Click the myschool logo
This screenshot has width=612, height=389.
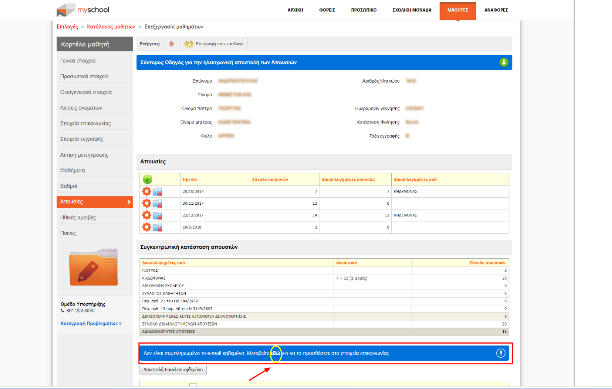click(x=83, y=10)
